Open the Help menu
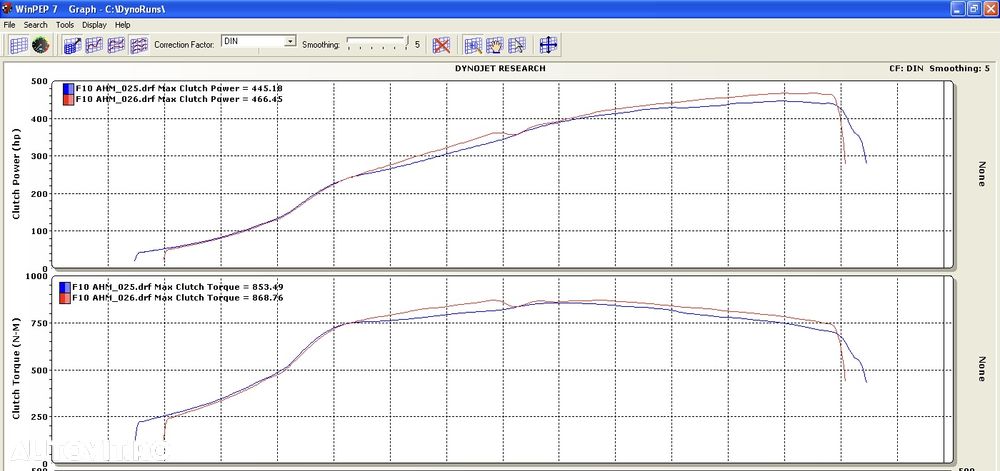Viewport: 1000px width, 471px height. click(122, 25)
